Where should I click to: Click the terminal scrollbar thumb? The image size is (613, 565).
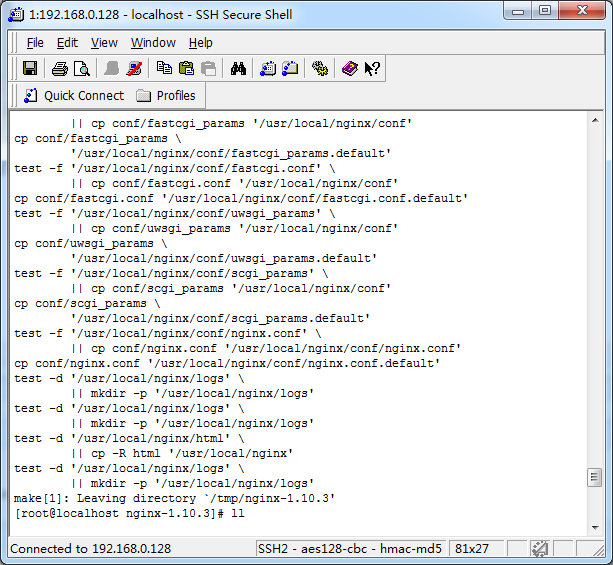pyautogui.click(x=595, y=477)
